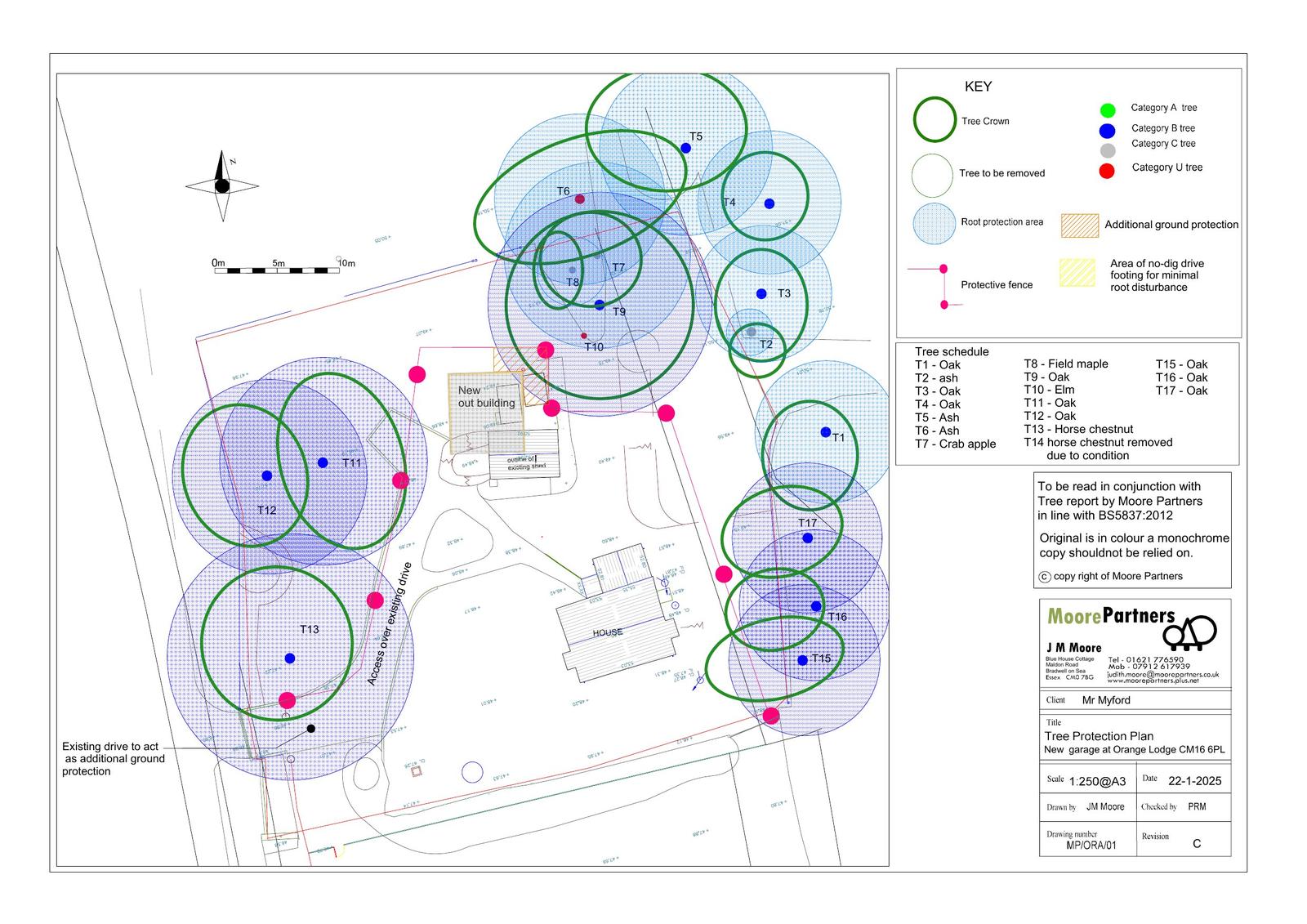Click the no-dig drive yellow hatched box
This screenshot has width=1307, height=924.
click(1077, 274)
